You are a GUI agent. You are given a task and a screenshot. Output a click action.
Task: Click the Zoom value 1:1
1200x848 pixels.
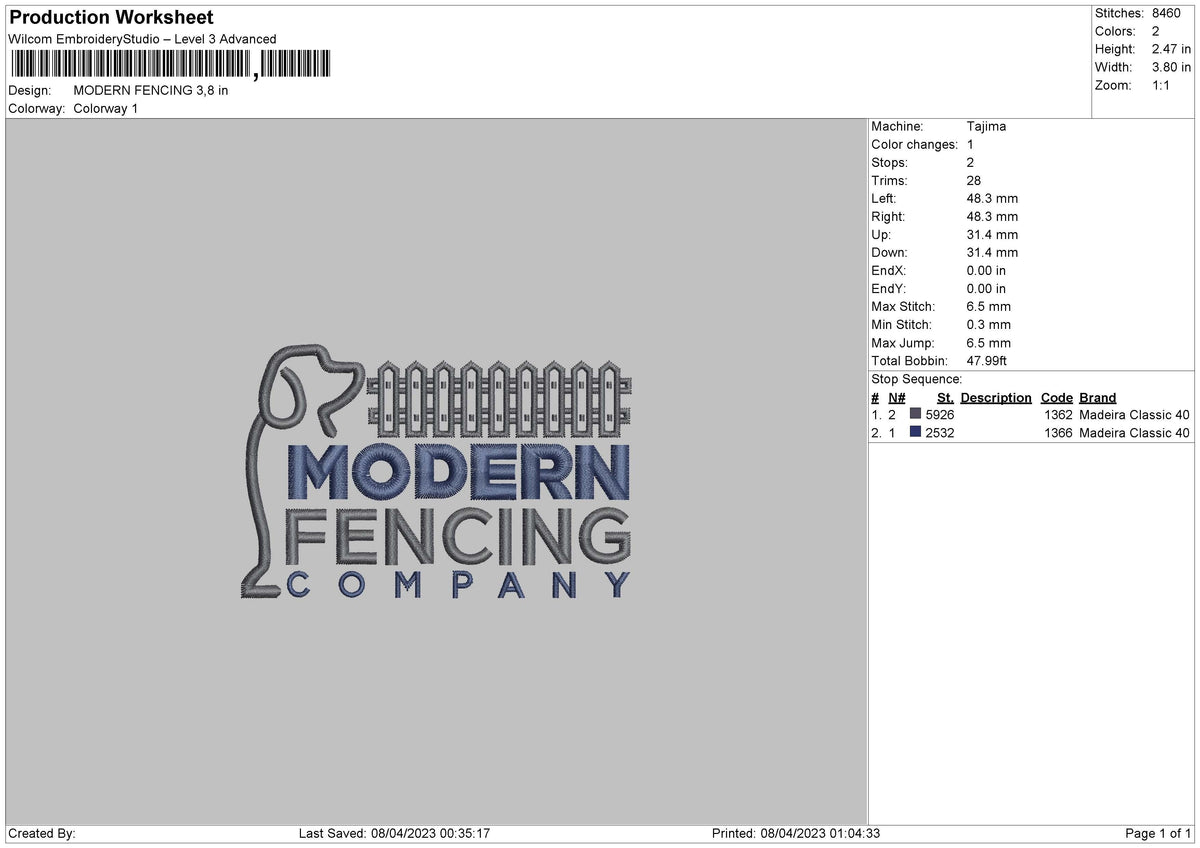(x=1162, y=85)
